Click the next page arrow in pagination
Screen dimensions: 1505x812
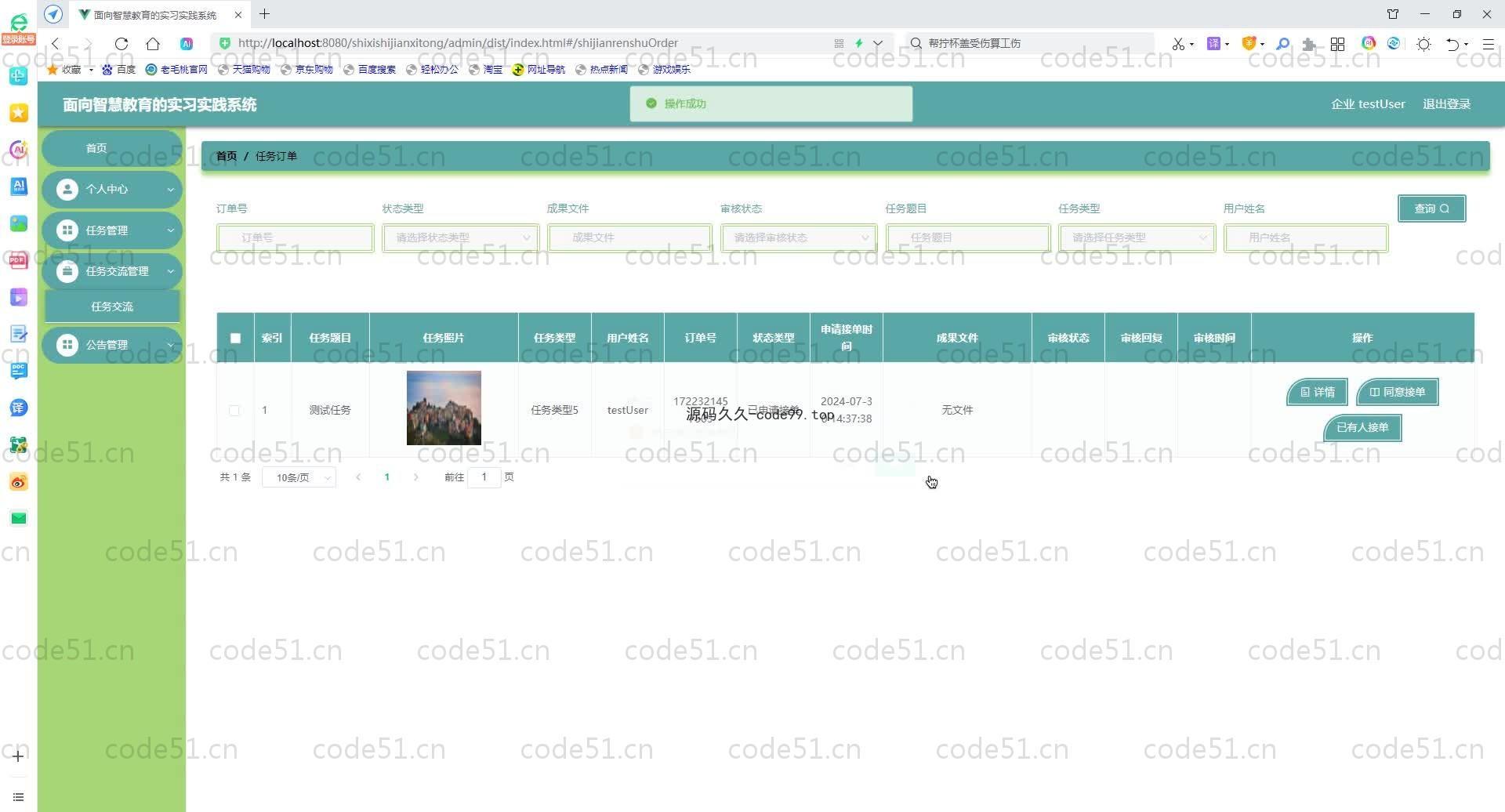click(x=416, y=477)
